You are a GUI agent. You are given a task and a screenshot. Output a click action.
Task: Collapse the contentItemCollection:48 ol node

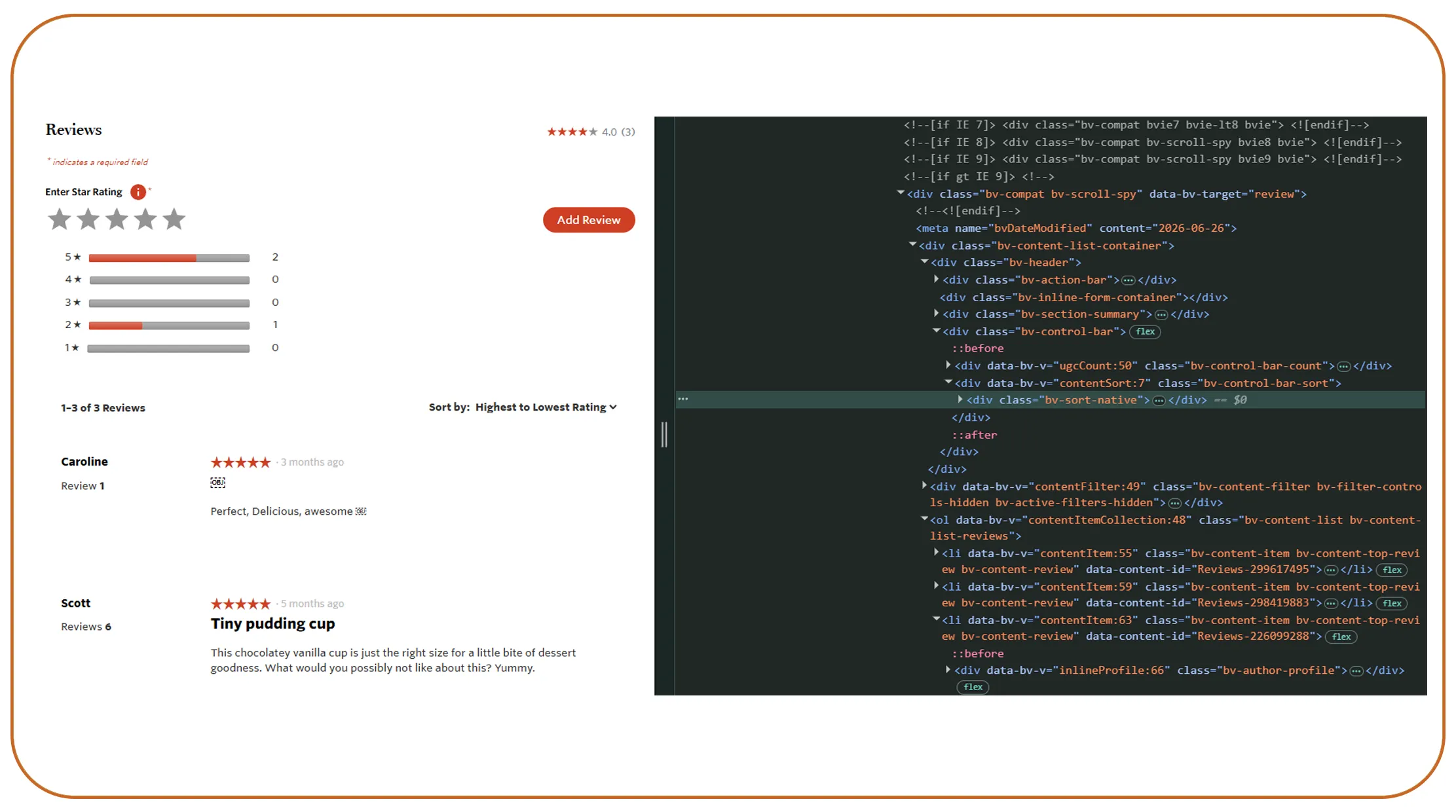925,519
